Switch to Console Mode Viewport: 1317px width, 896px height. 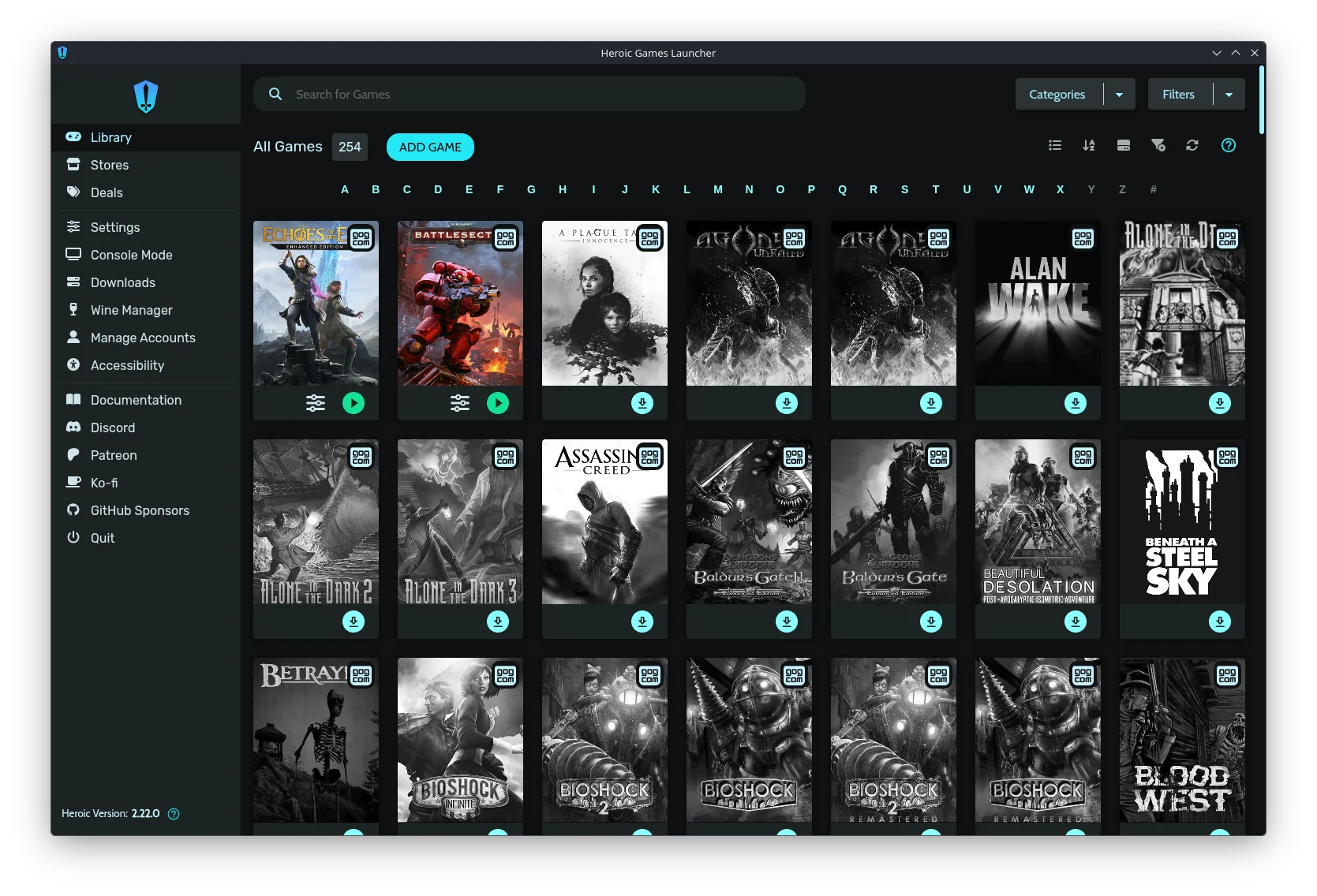tap(146, 255)
